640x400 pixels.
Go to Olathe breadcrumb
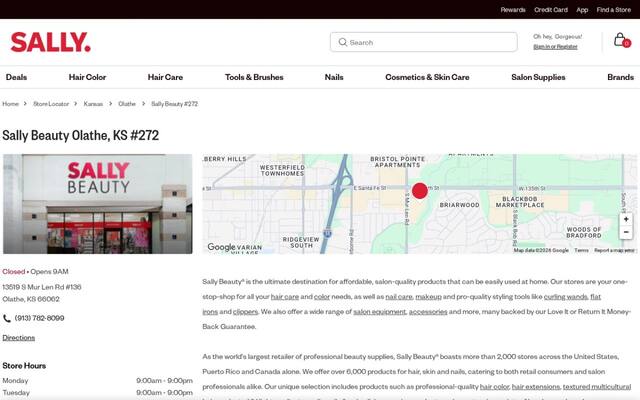pyautogui.click(x=127, y=104)
